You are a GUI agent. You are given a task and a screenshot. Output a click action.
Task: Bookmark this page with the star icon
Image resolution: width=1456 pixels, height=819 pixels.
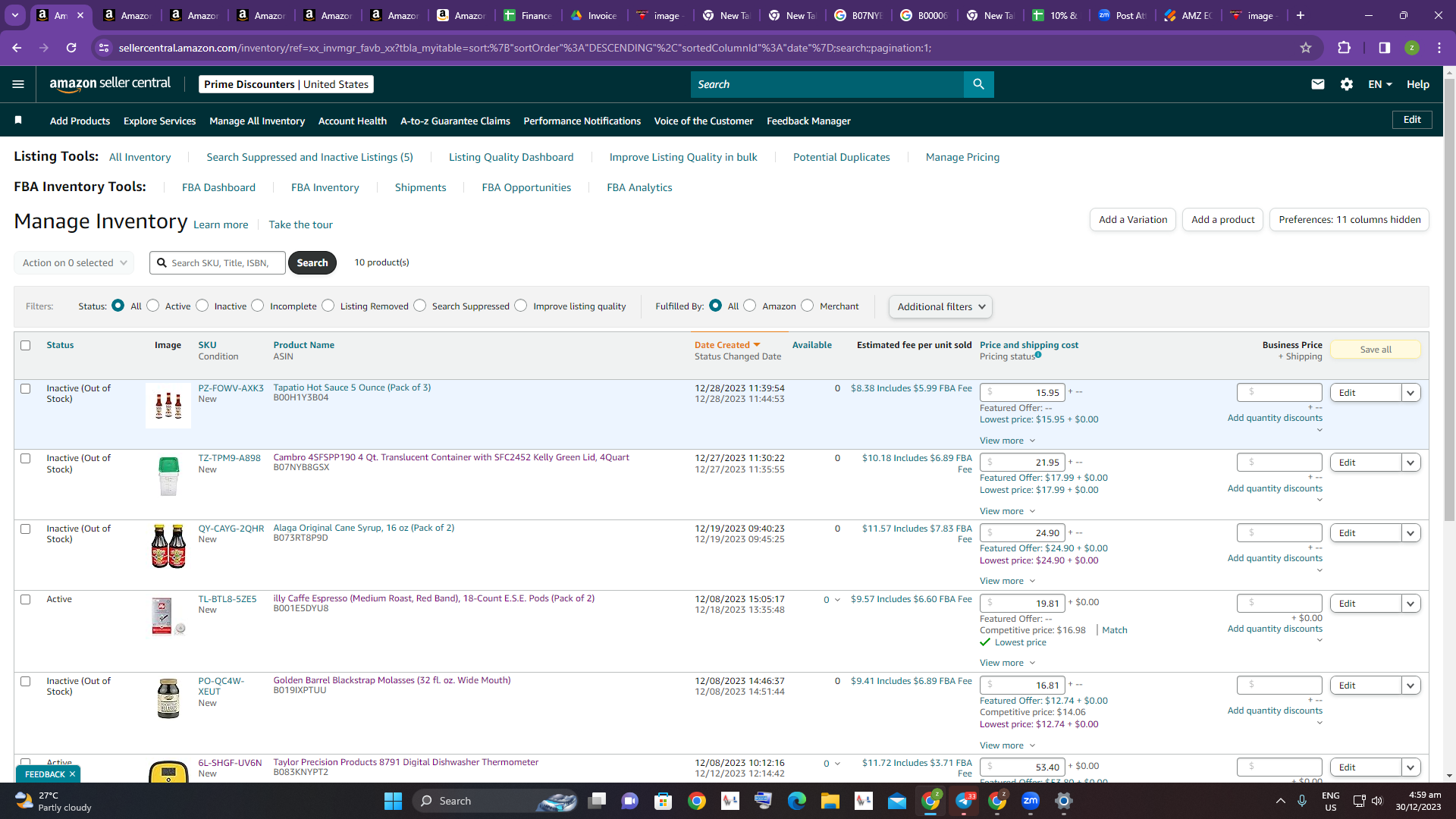coord(1306,48)
